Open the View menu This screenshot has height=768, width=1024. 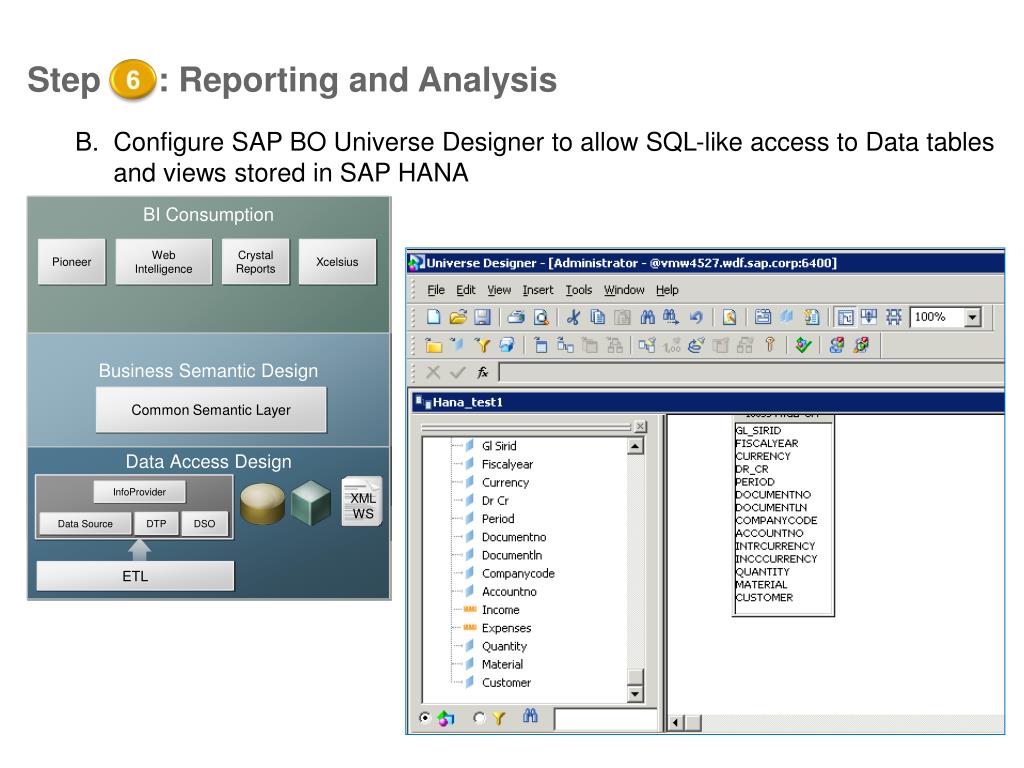(x=499, y=290)
